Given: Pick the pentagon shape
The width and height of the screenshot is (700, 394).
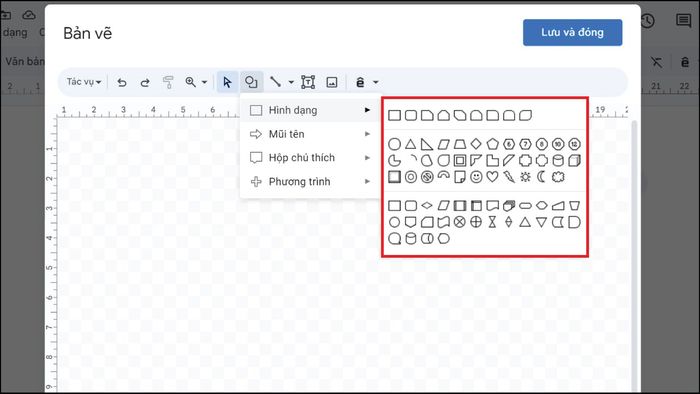Looking at the screenshot, I should point(492,144).
